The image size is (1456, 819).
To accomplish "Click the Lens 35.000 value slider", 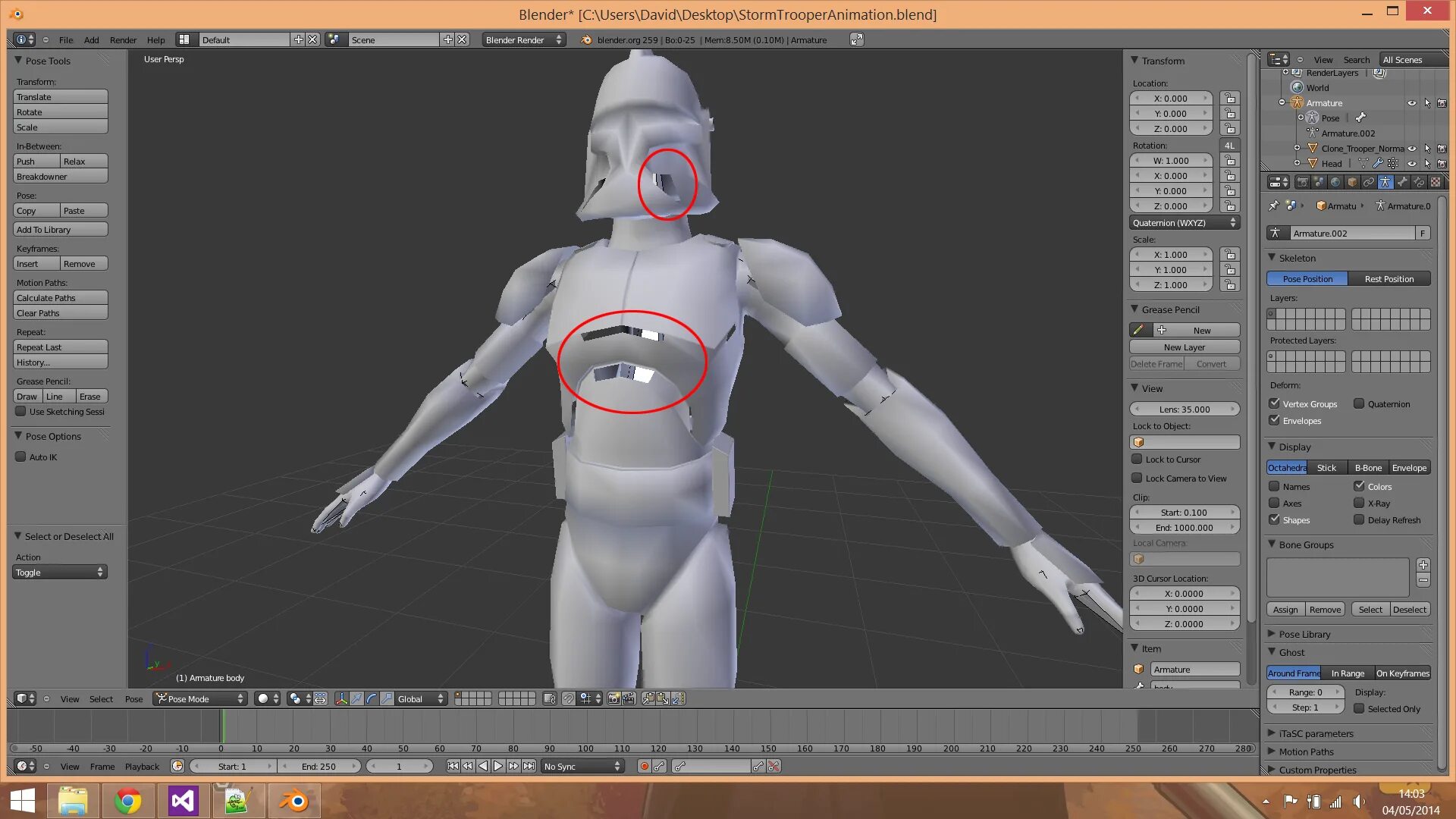I will point(1184,409).
